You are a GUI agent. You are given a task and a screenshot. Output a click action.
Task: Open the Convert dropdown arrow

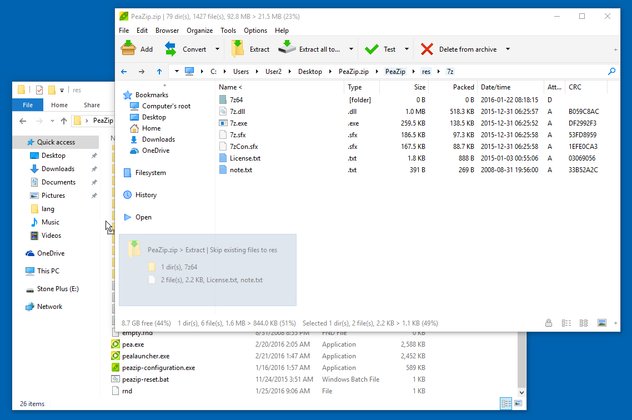(217, 49)
